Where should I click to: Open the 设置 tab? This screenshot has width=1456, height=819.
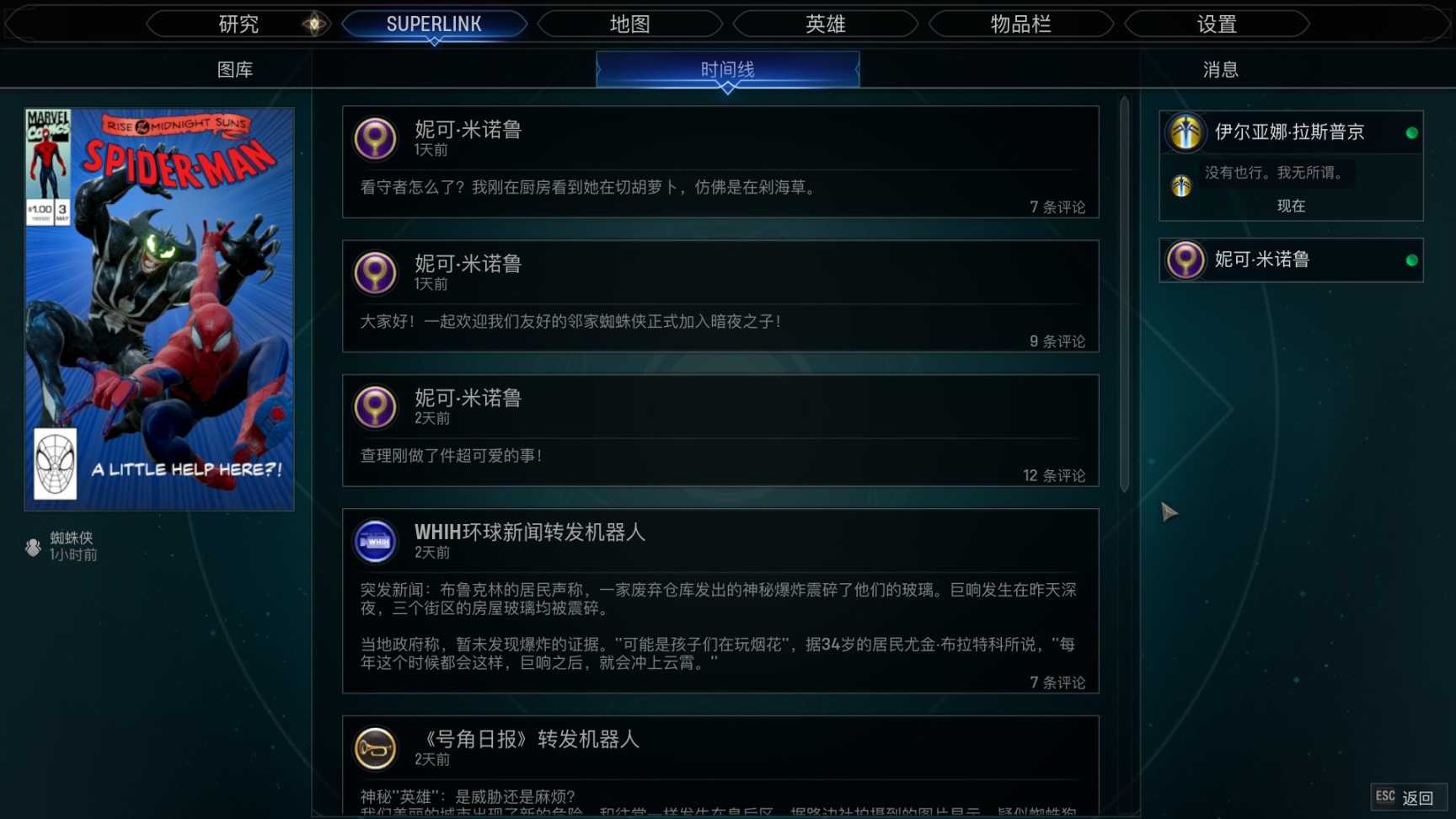pos(1217,24)
